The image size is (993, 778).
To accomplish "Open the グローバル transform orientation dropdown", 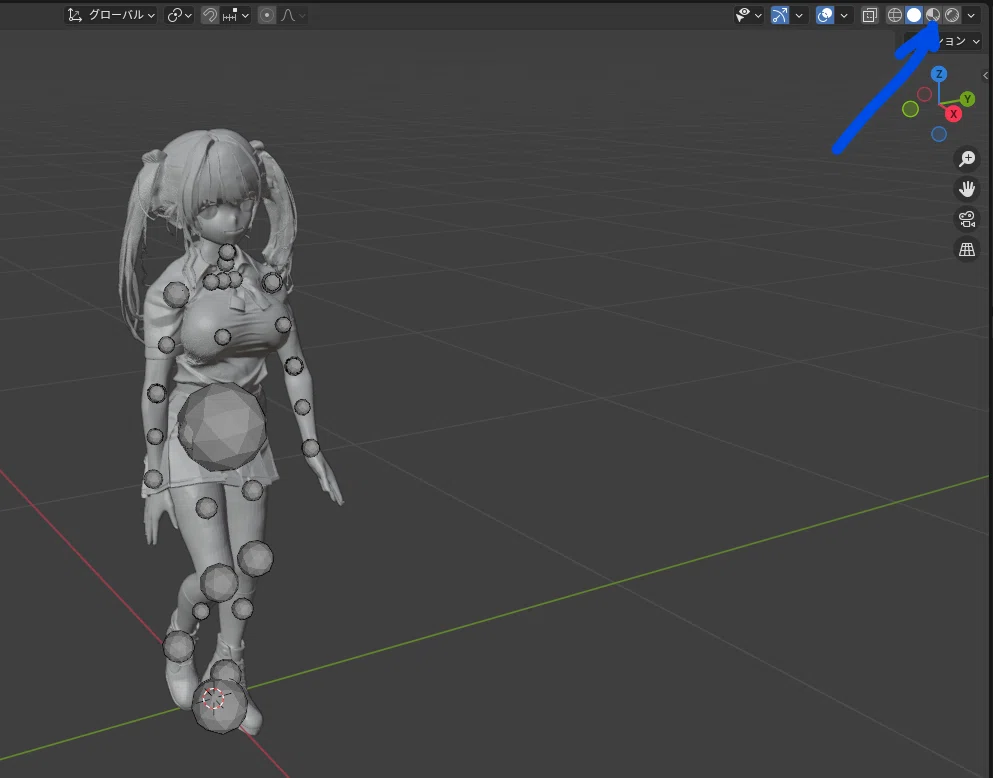I will point(111,15).
